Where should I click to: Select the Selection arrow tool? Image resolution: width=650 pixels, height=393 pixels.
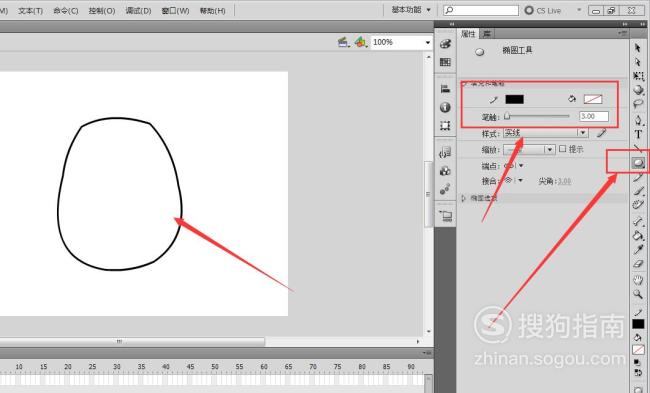point(638,48)
